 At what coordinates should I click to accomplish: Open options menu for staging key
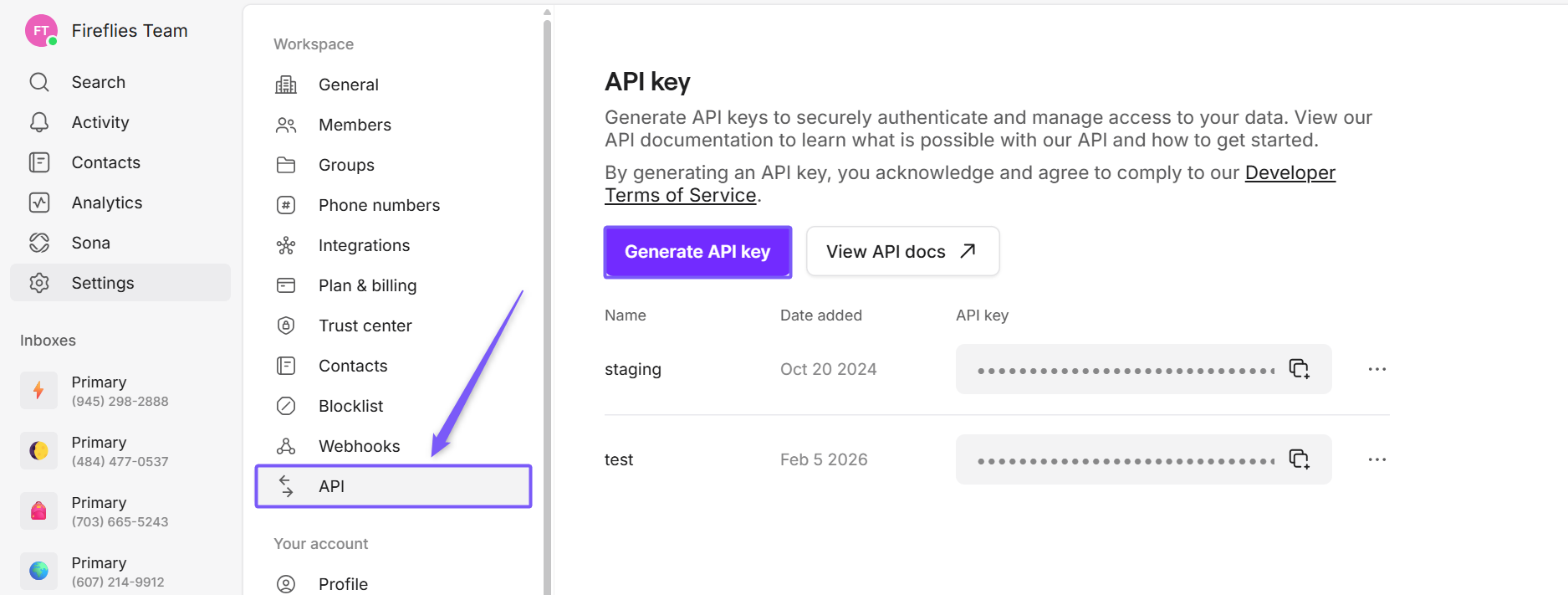(x=1376, y=369)
